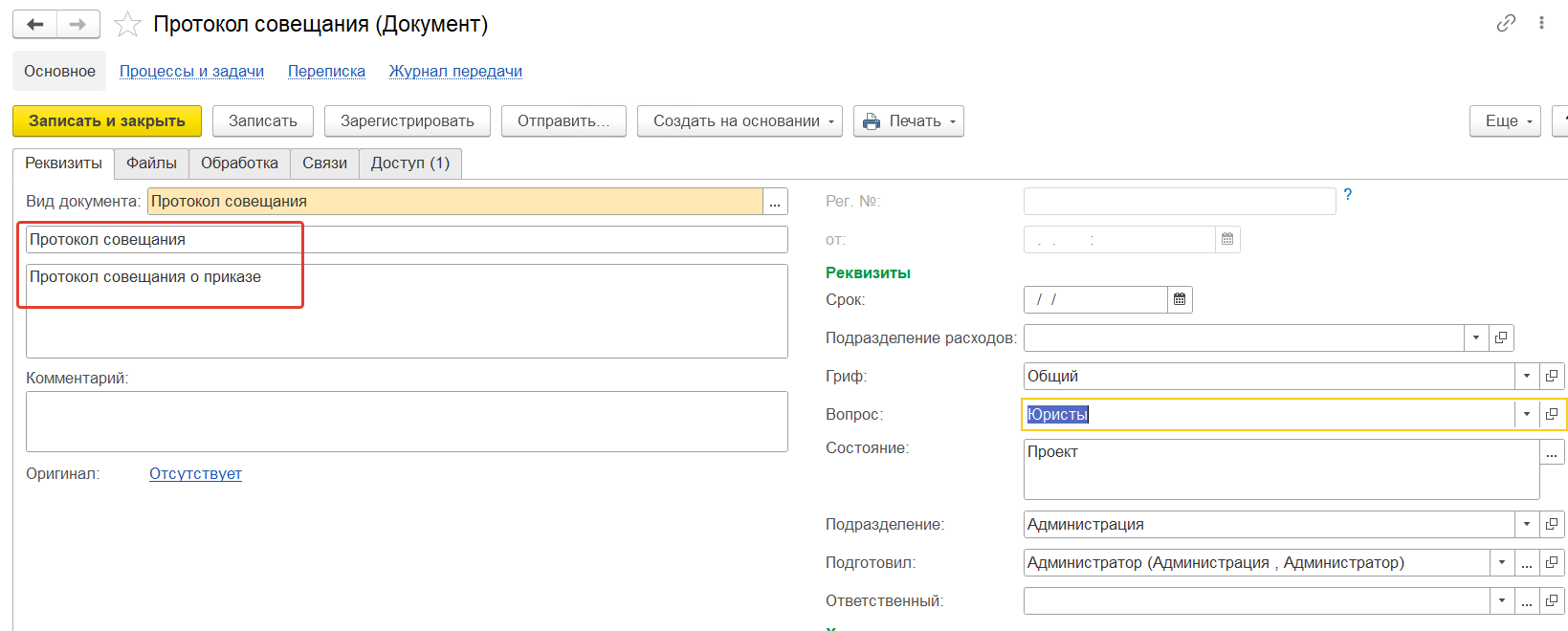Click the back navigation arrow

[35, 25]
